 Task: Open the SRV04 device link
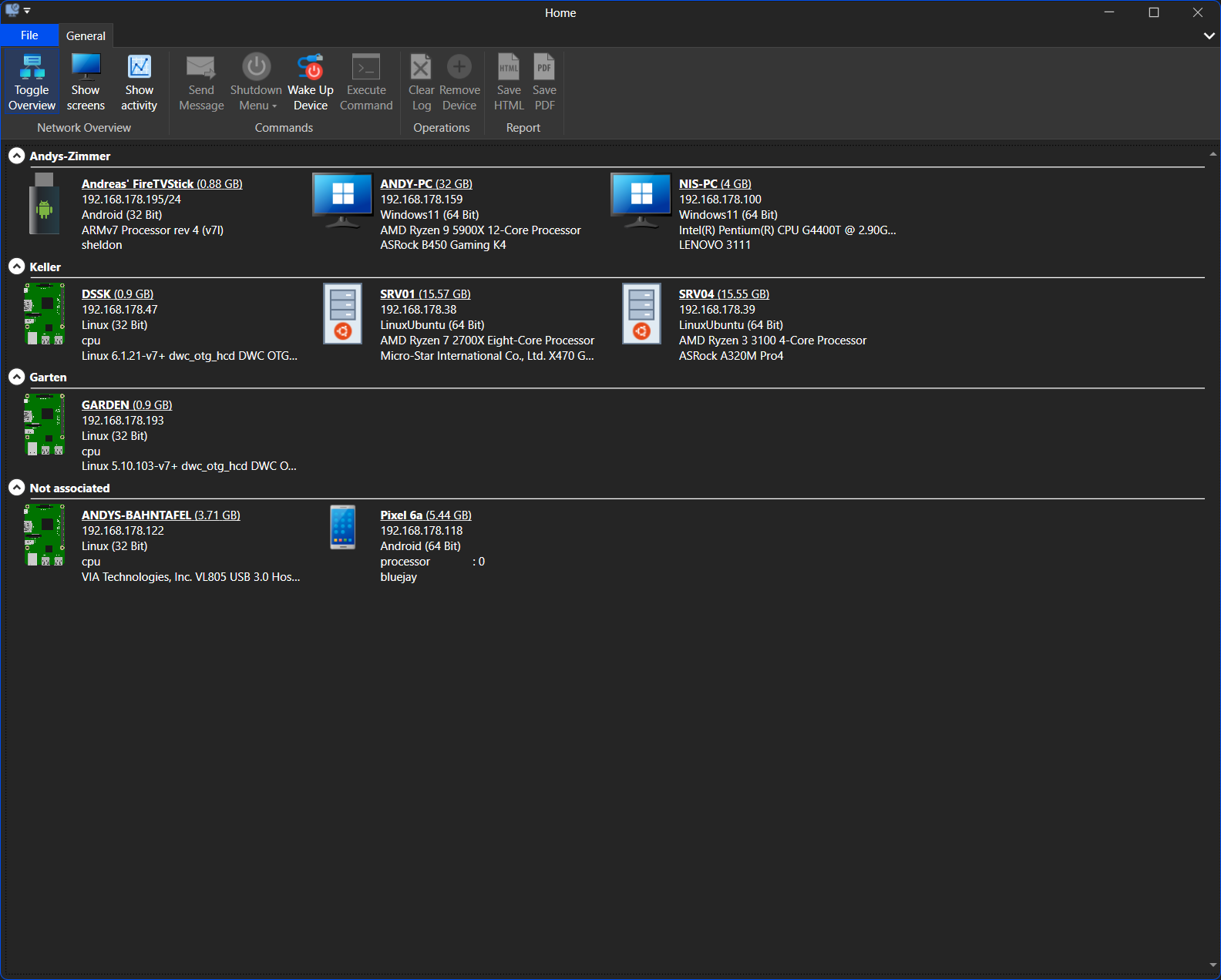[x=724, y=294]
